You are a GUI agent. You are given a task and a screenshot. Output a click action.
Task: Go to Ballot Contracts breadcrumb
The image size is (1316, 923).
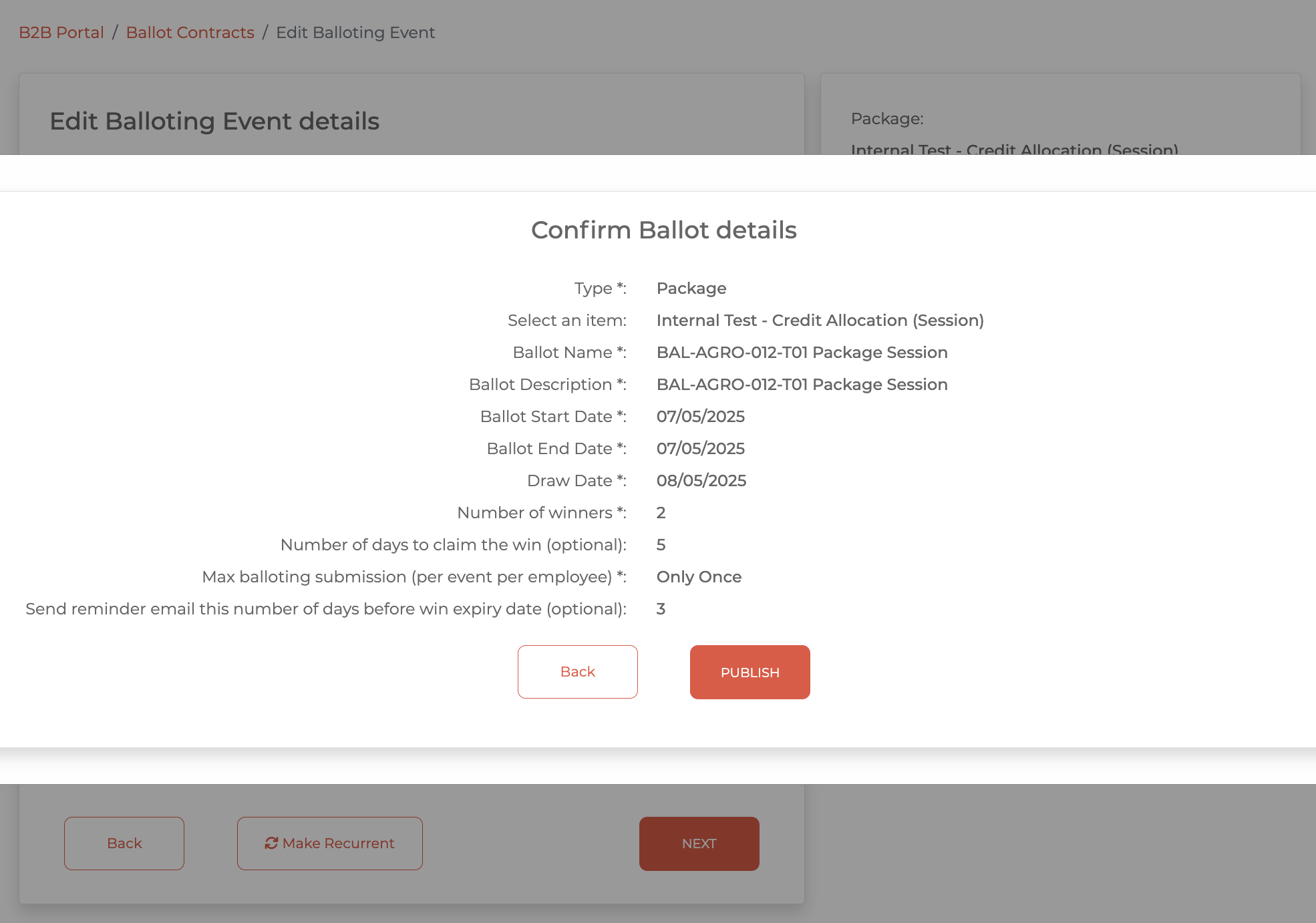(190, 33)
